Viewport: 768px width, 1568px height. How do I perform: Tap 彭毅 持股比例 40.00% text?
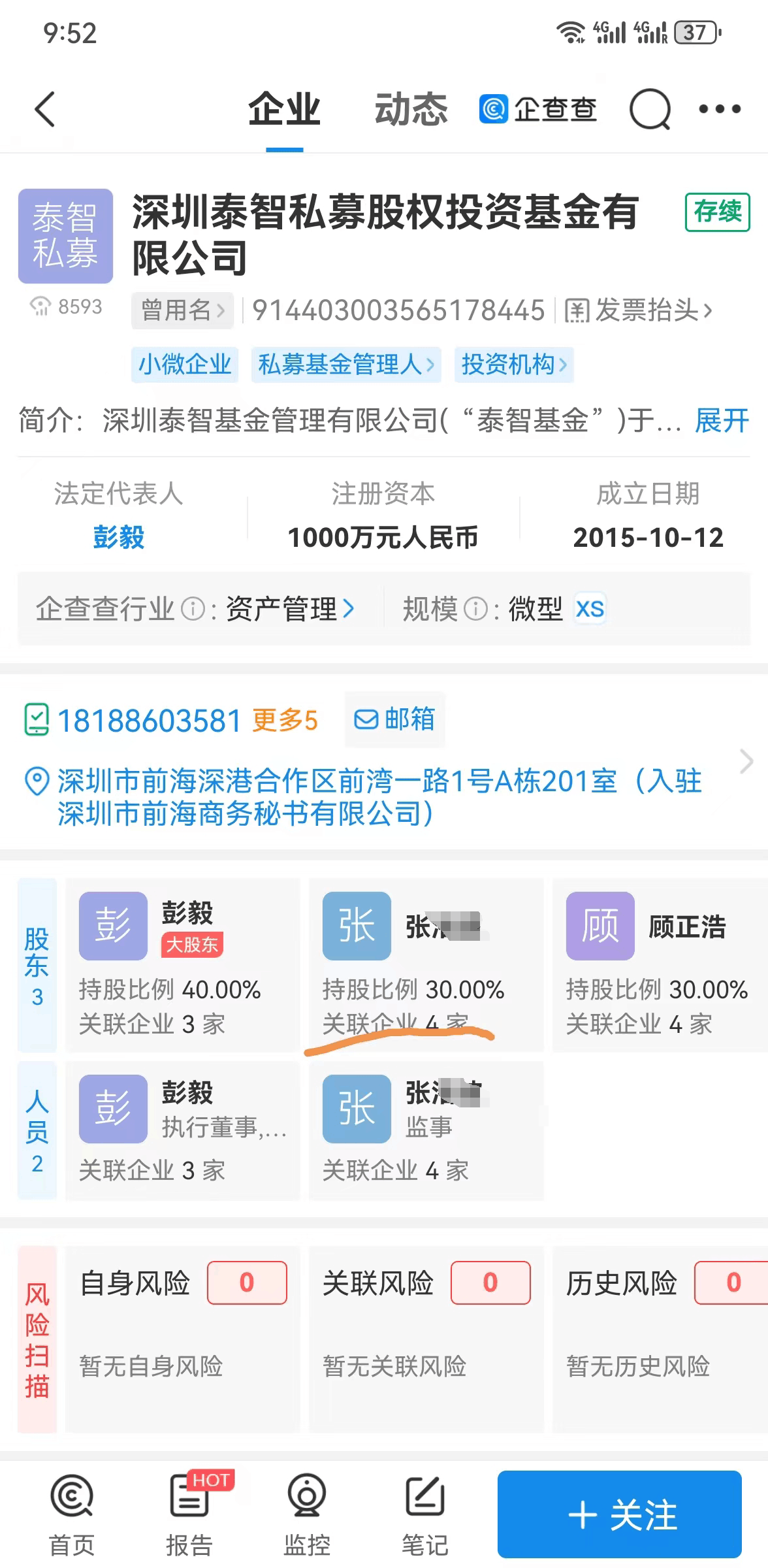click(170, 990)
